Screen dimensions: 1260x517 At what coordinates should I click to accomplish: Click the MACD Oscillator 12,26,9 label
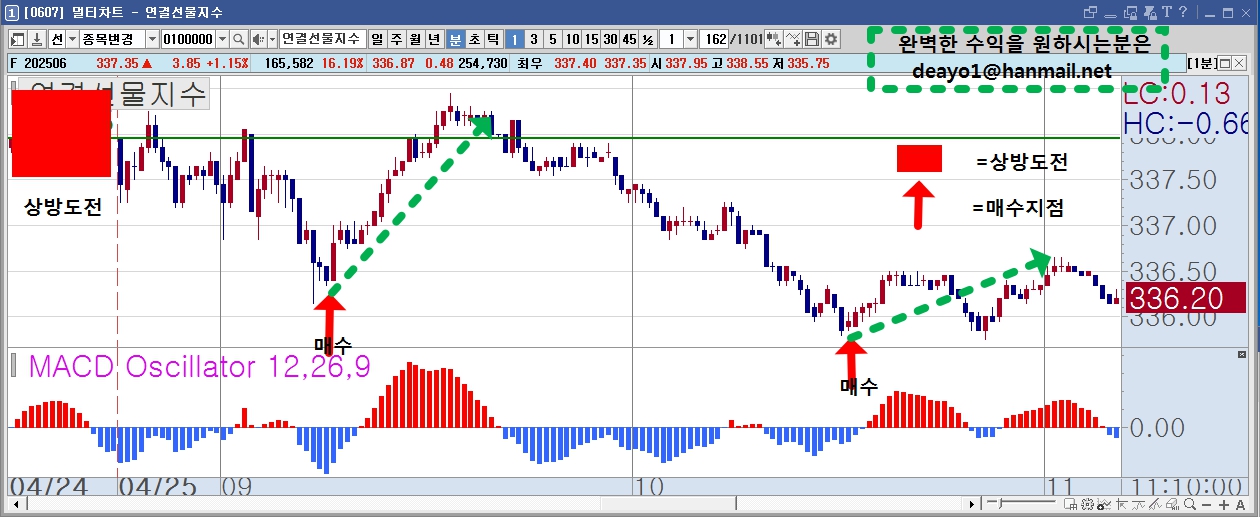tap(200, 366)
